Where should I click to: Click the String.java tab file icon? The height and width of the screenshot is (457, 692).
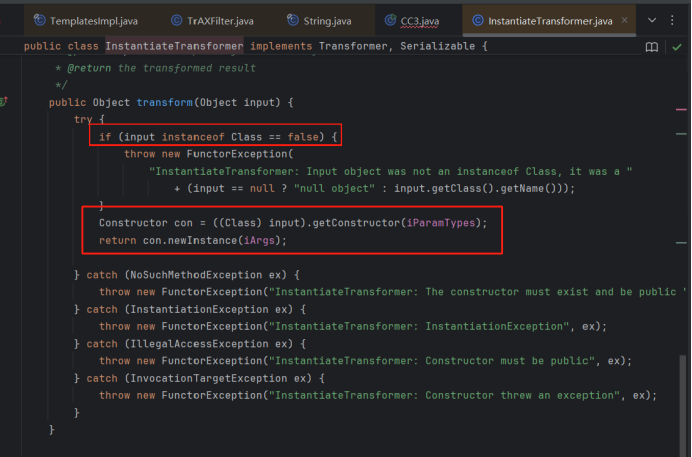(x=294, y=20)
